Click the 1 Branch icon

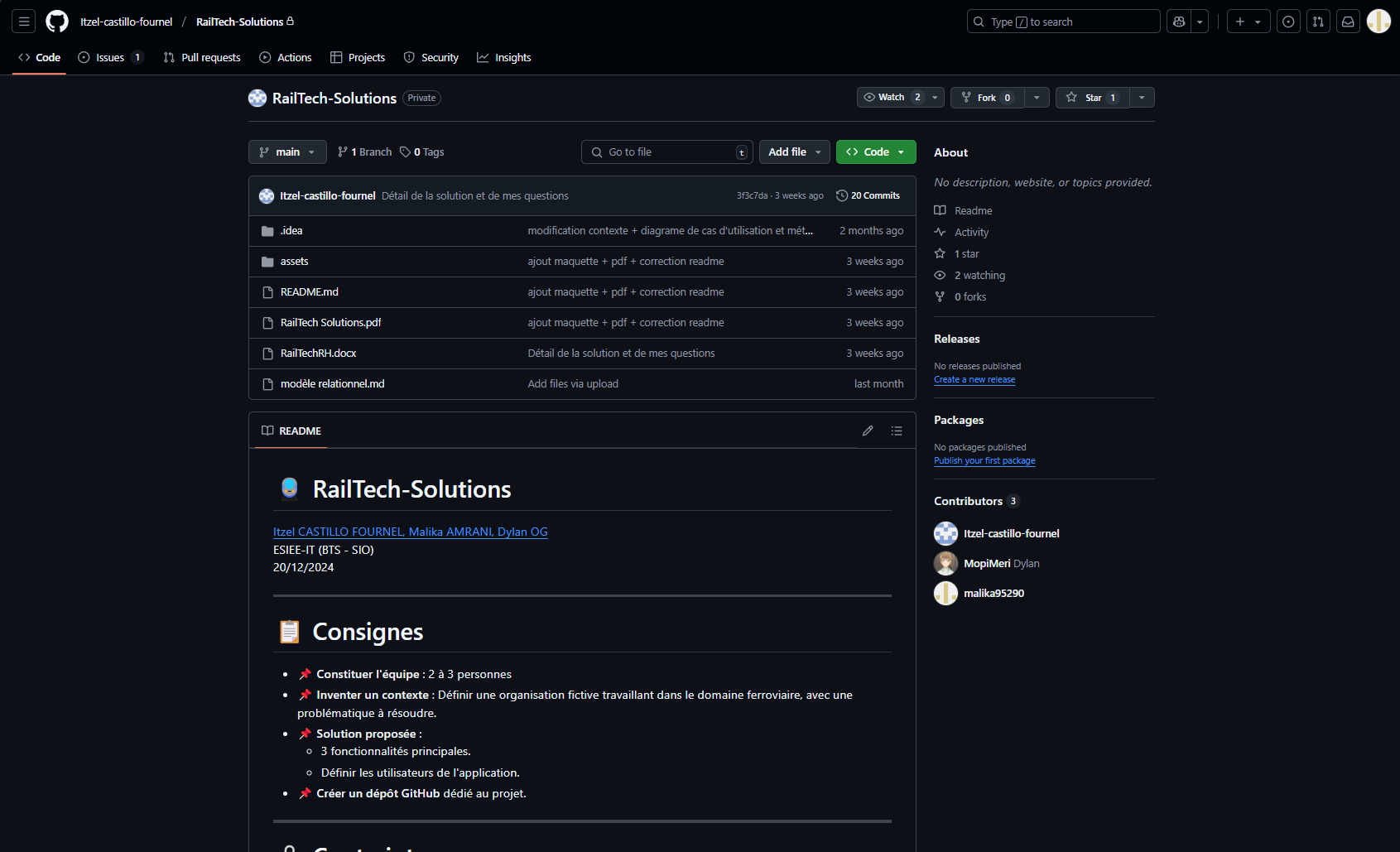pyautogui.click(x=343, y=152)
